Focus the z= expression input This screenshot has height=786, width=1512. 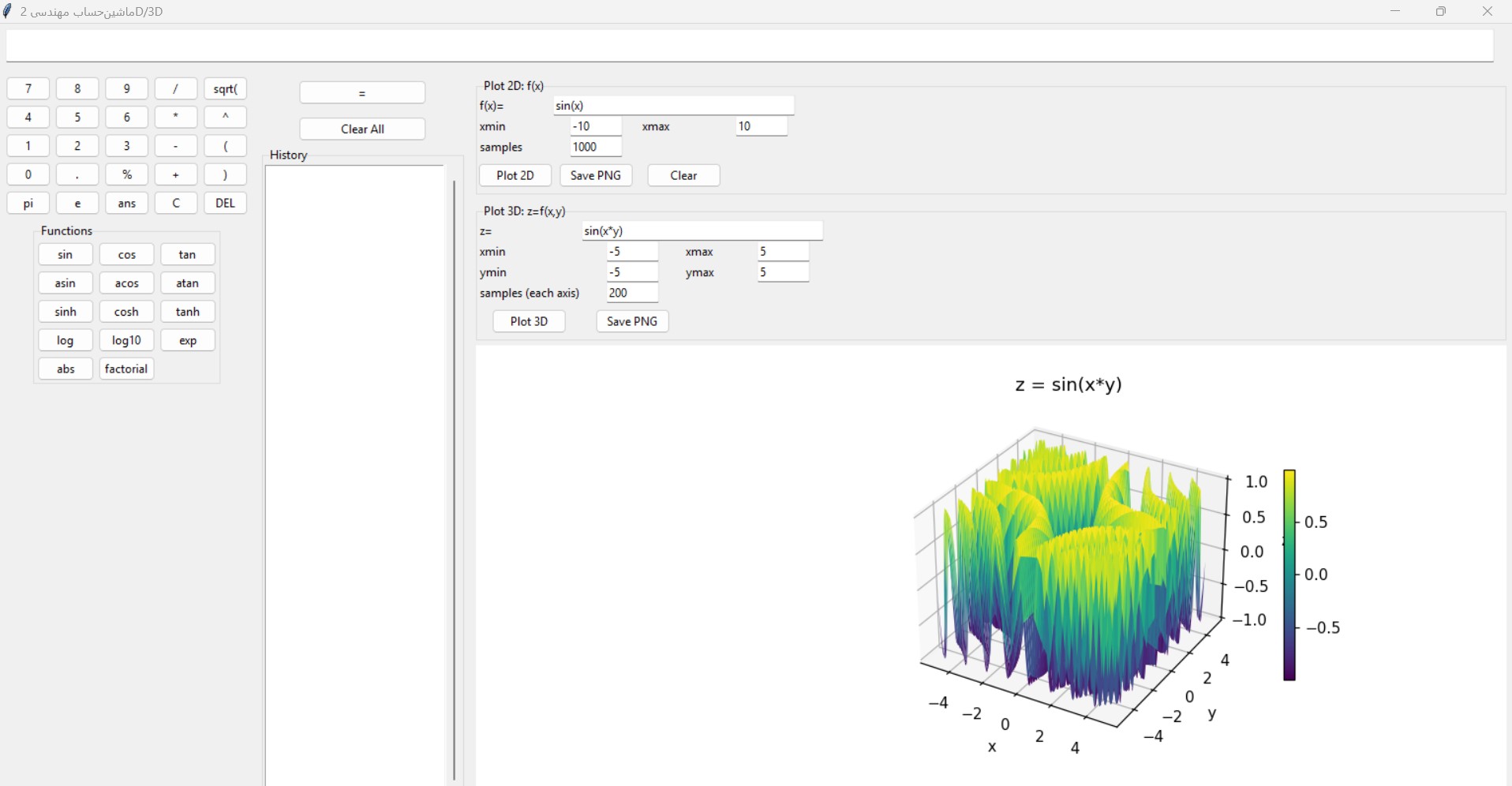(x=702, y=231)
